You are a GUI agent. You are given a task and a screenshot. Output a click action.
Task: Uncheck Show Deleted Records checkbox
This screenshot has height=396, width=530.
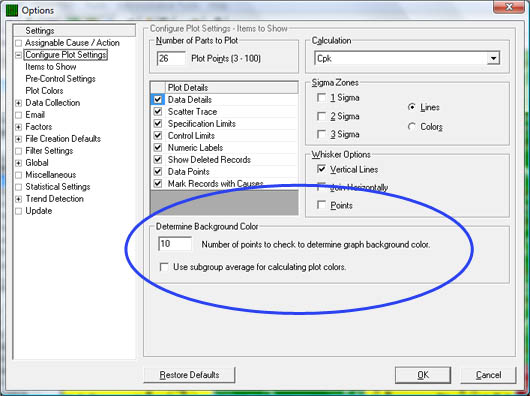point(158,159)
